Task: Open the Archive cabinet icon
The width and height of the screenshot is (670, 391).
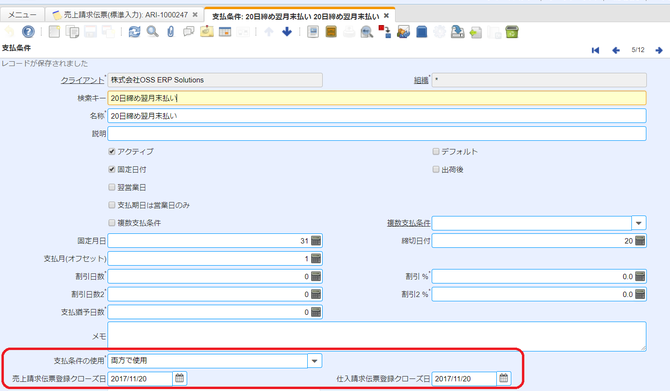Action: click(331, 32)
